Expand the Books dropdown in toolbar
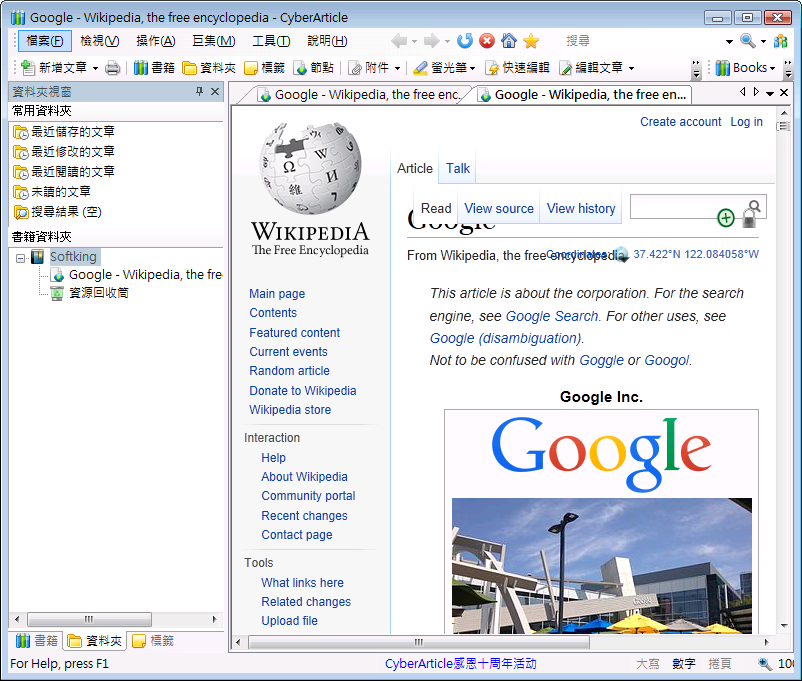The width and height of the screenshot is (802, 681). click(772, 68)
